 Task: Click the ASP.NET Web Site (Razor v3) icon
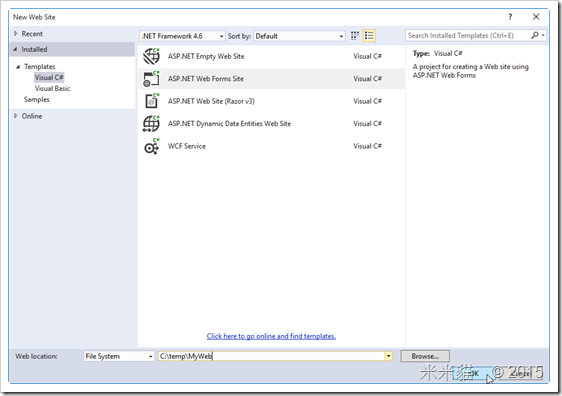point(151,101)
